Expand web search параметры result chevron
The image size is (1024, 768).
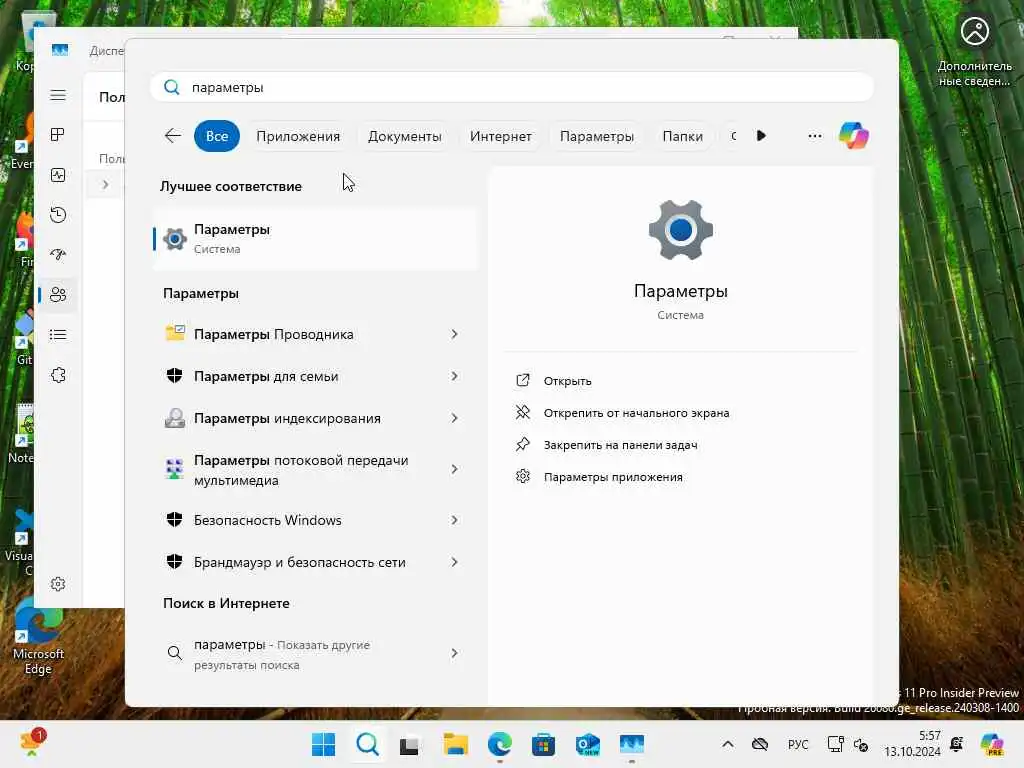(455, 652)
